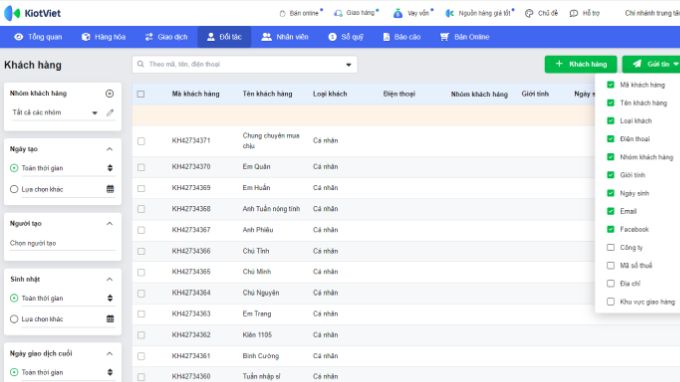This screenshot has width=680, height=382.
Task: Open Nhân viên menu
Action: click(285, 37)
